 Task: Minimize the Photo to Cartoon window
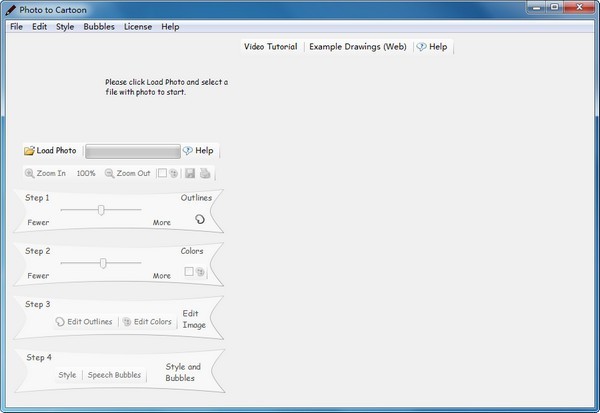coord(536,7)
